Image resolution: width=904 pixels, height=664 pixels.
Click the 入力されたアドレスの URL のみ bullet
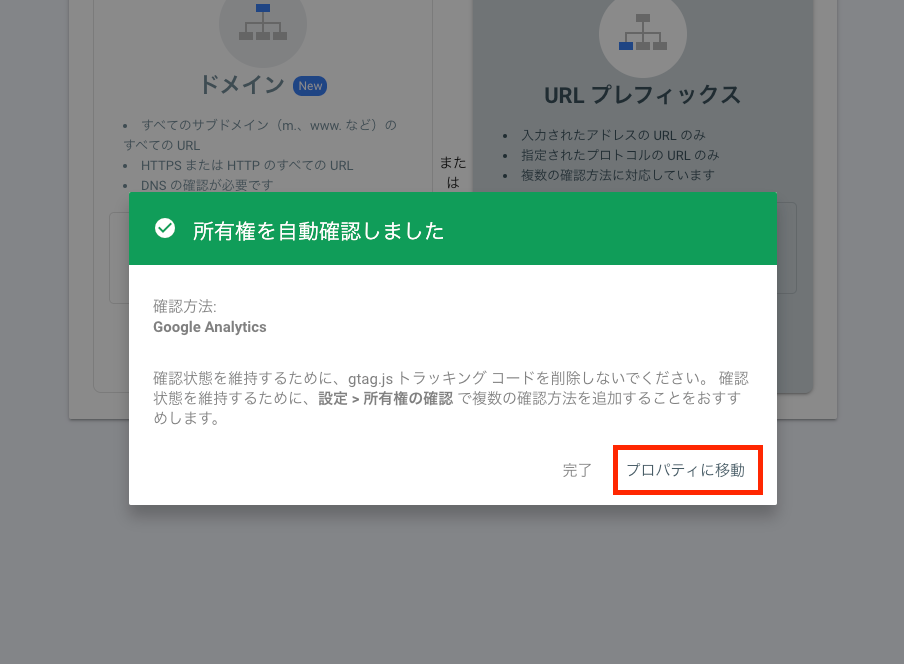(613, 135)
